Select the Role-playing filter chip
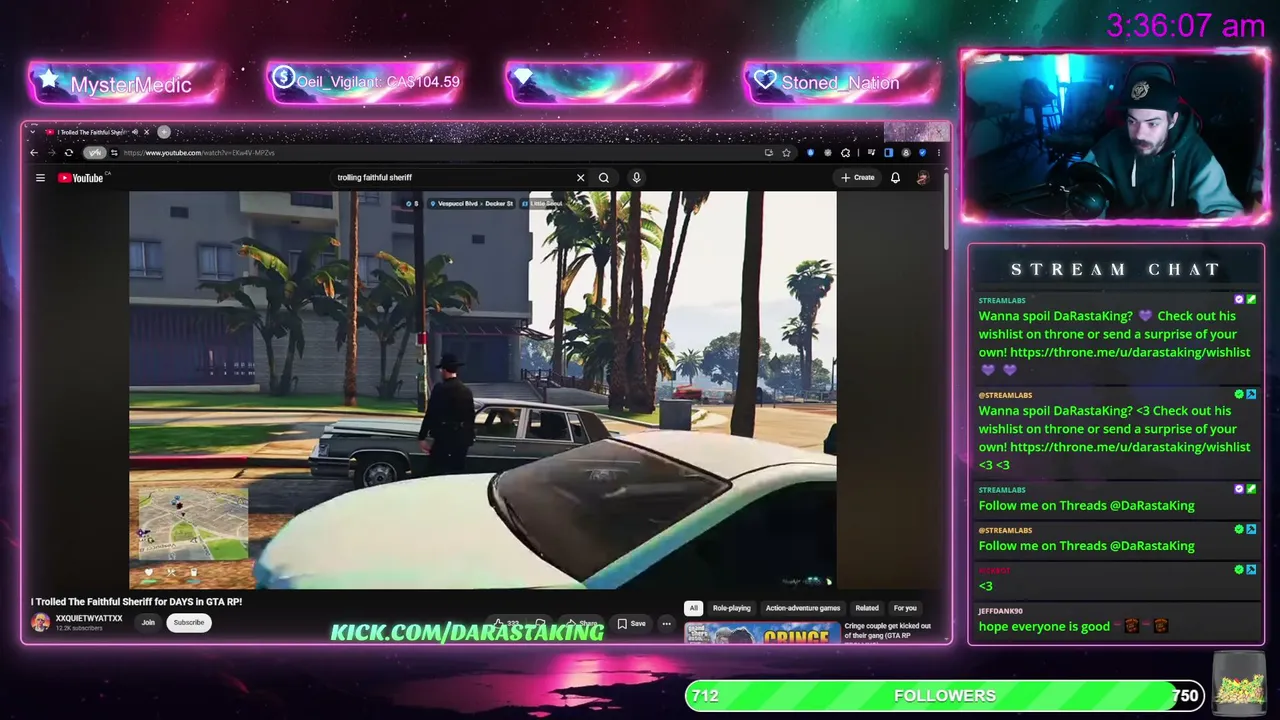The width and height of the screenshot is (1280, 720). pos(731,608)
